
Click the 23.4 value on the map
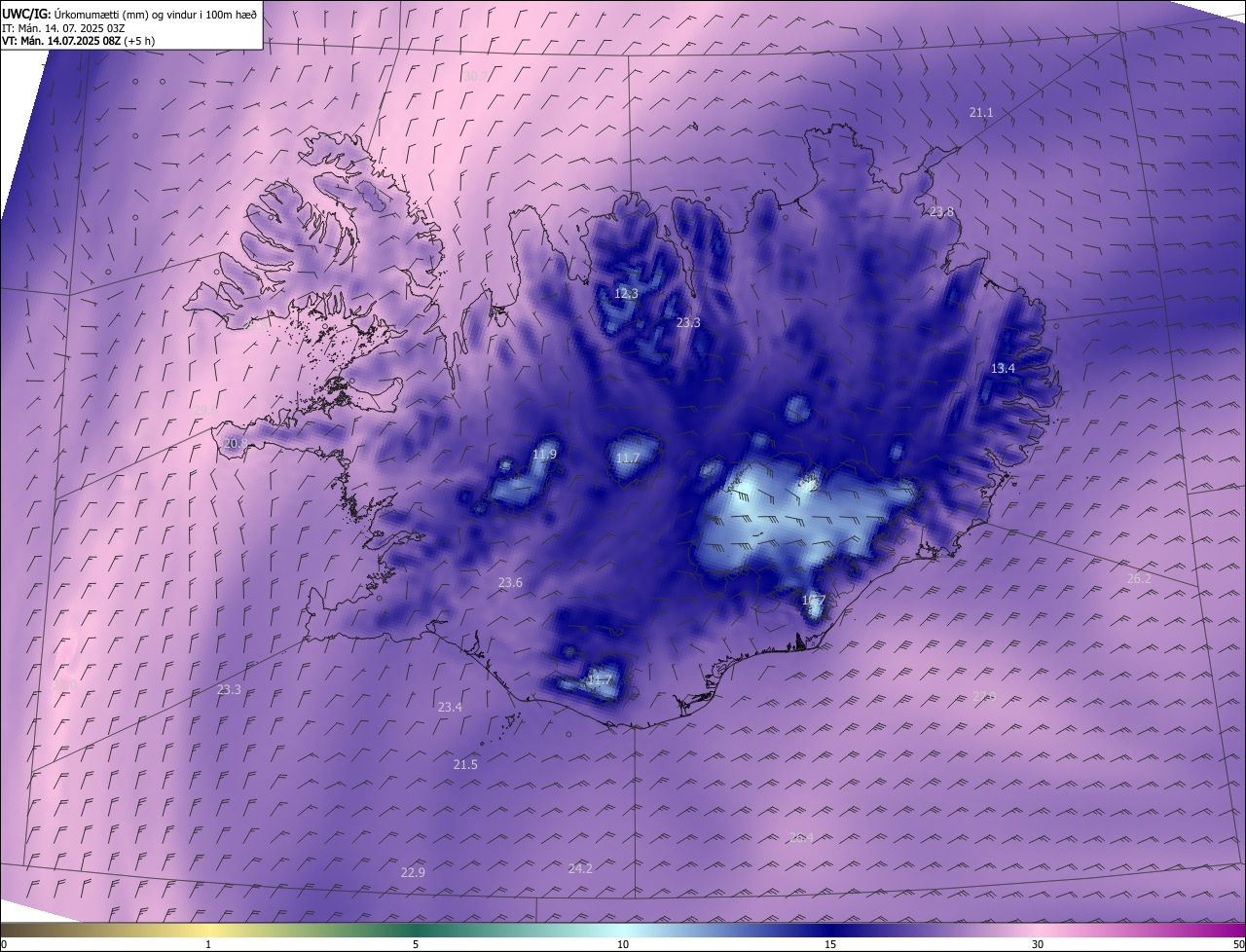450,708
